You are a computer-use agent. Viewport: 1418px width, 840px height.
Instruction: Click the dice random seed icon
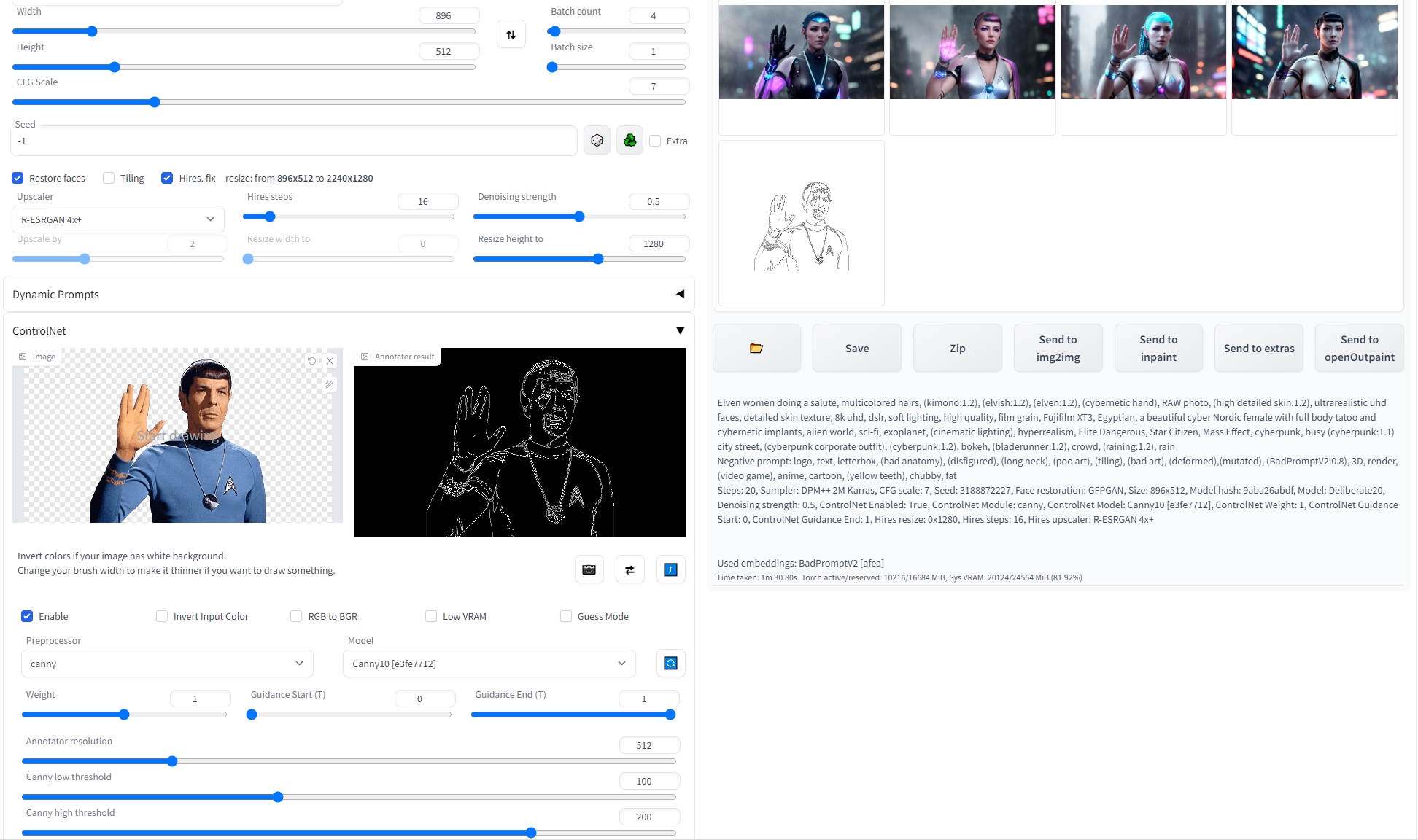(597, 141)
